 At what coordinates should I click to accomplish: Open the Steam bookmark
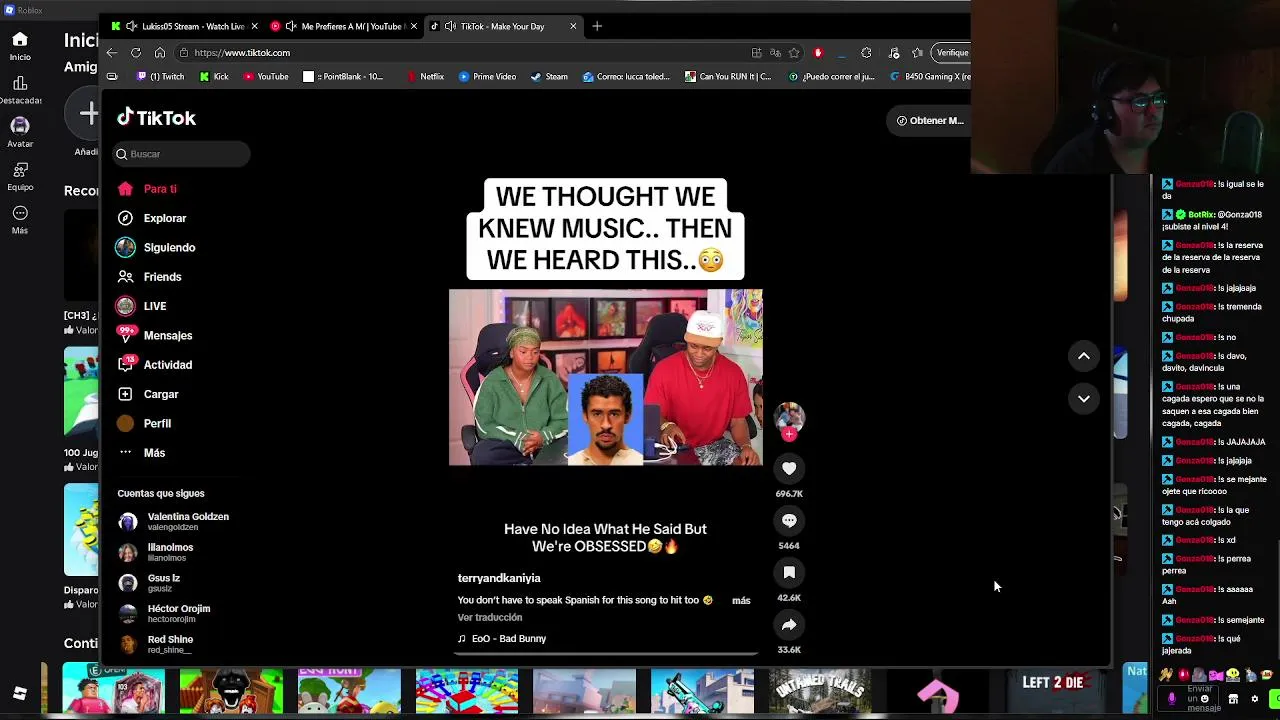pos(549,76)
